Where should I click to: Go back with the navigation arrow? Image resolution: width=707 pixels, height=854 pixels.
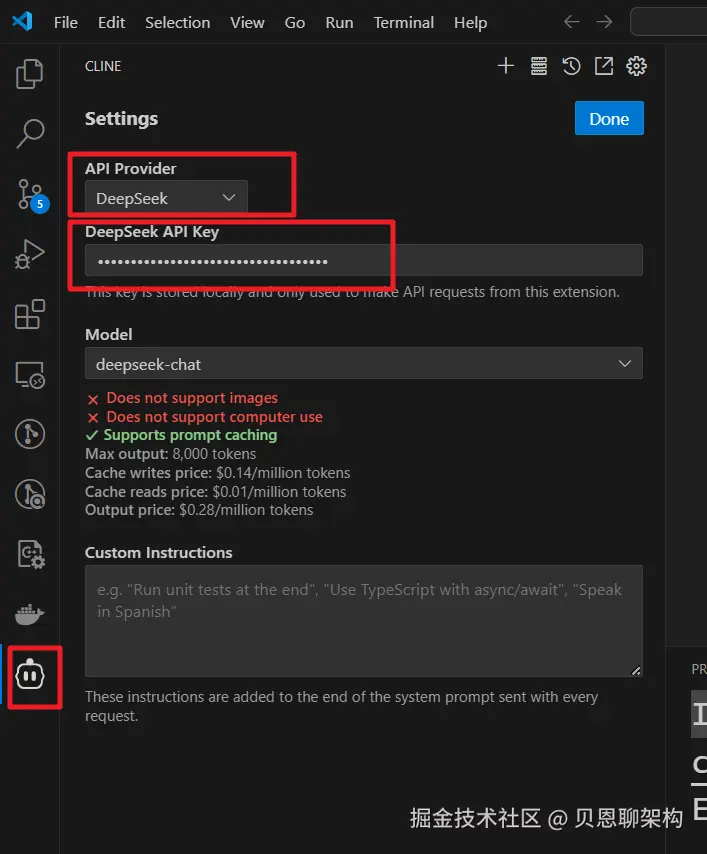571,22
